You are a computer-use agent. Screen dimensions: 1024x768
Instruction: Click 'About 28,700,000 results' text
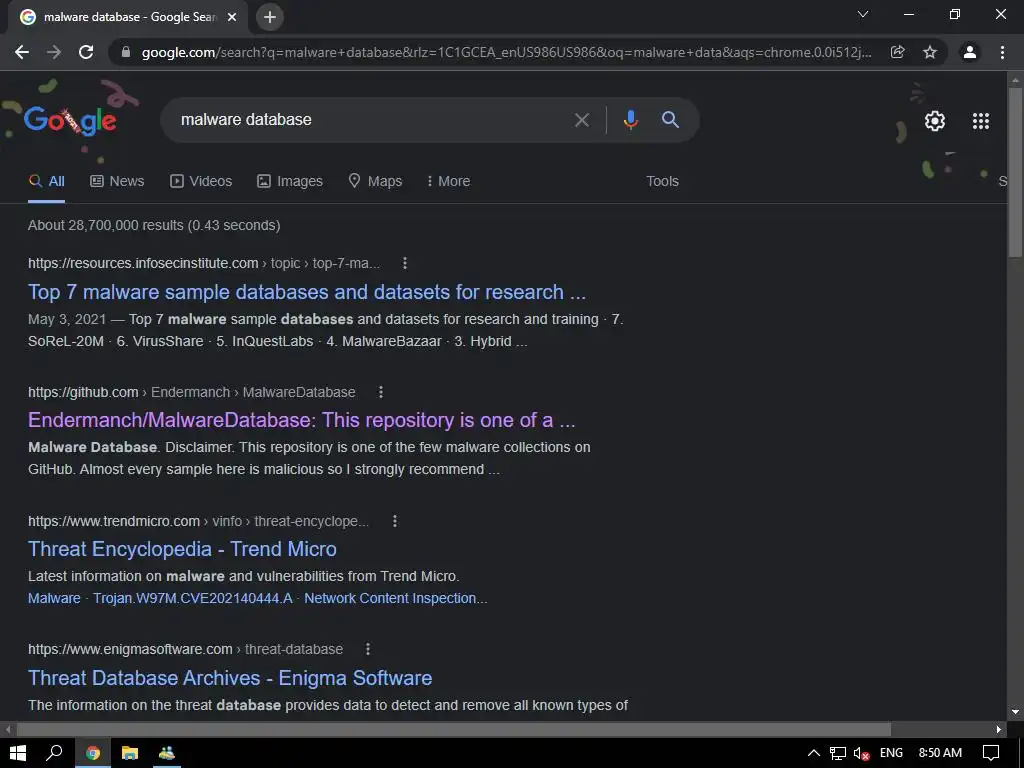pos(154,225)
